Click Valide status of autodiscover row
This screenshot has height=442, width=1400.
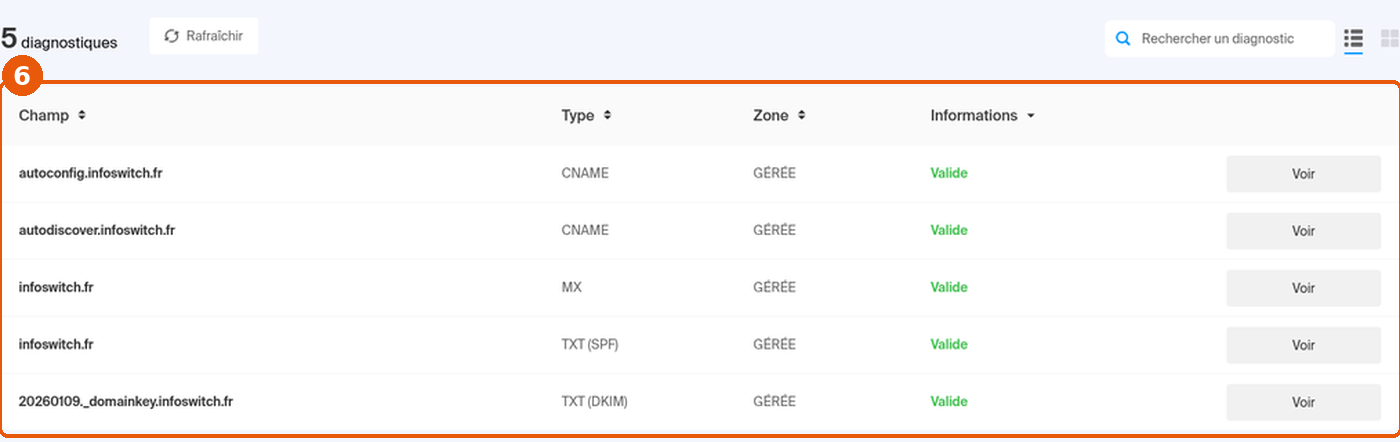pyautogui.click(x=949, y=230)
